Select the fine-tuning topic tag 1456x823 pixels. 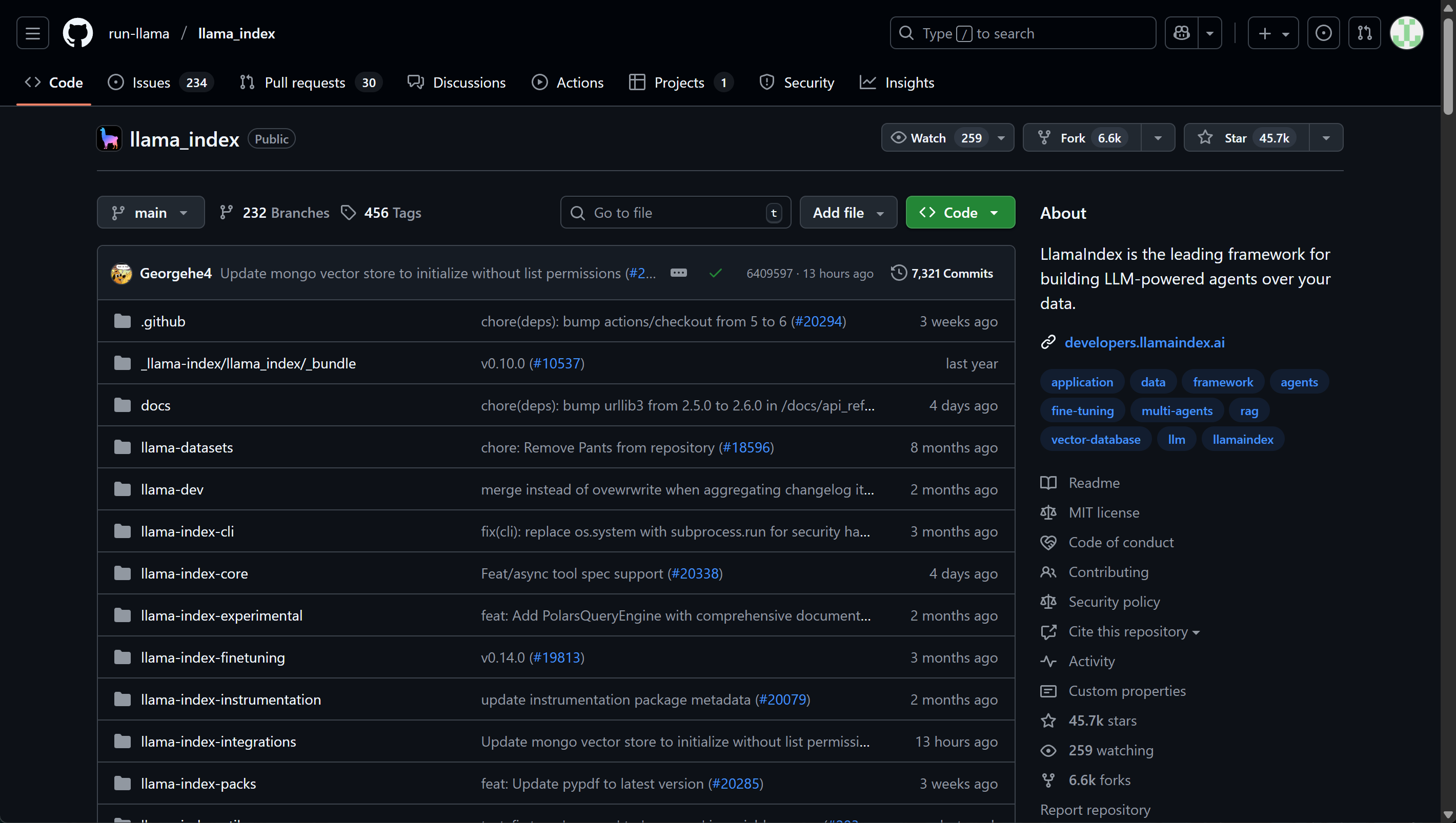pos(1082,411)
